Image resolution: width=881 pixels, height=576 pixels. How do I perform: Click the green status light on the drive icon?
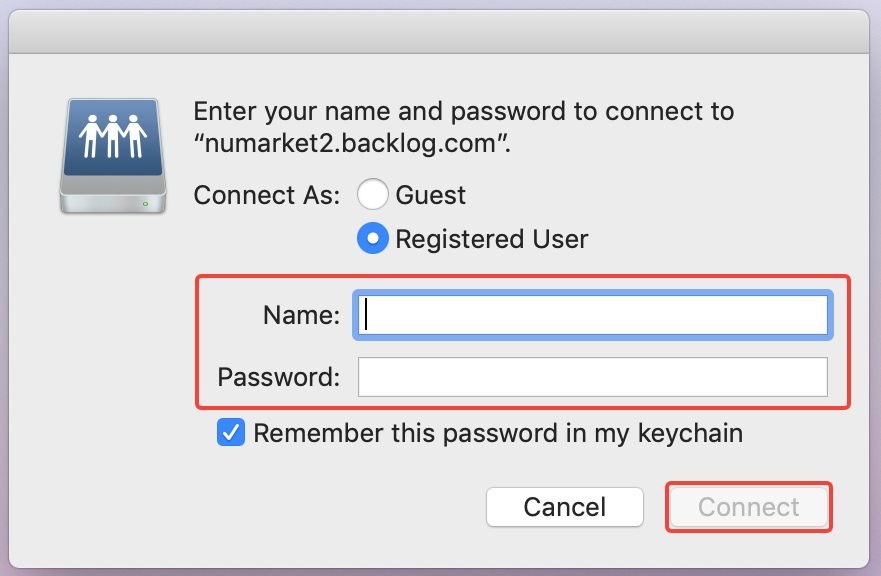point(146,204)
